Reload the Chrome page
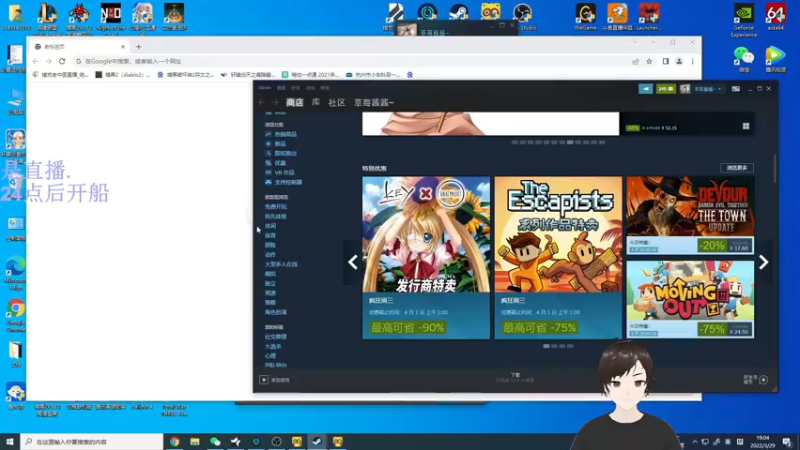 (x=62, y=61)
